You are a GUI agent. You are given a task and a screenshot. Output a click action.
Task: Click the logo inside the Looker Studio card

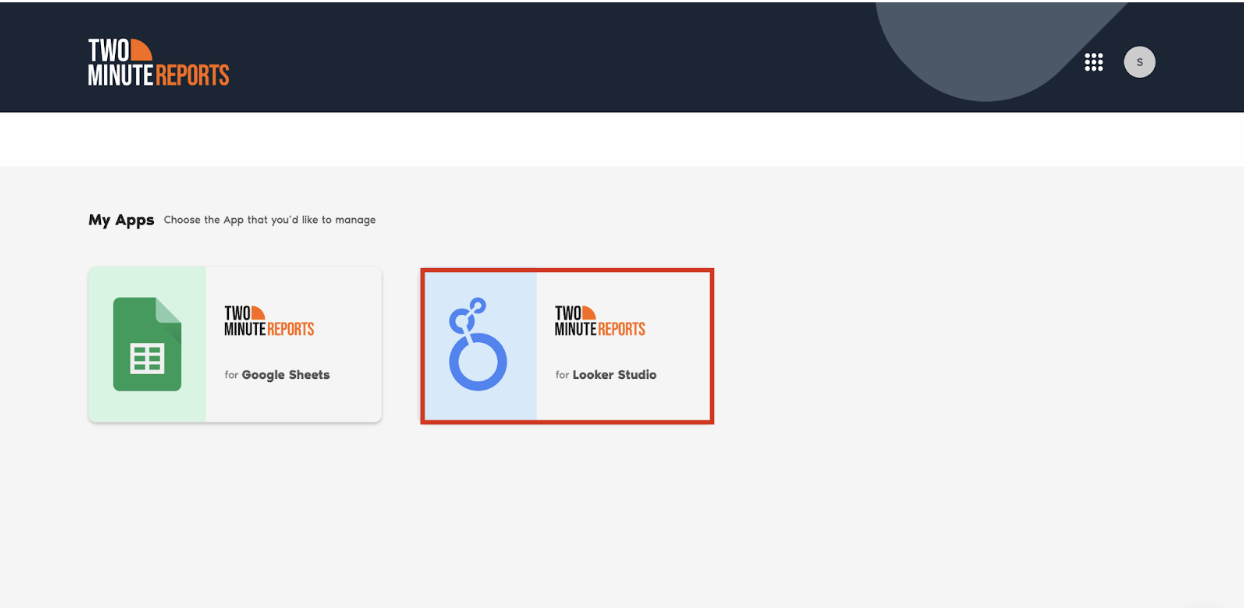pyautogui.click(x=600, y=321)
